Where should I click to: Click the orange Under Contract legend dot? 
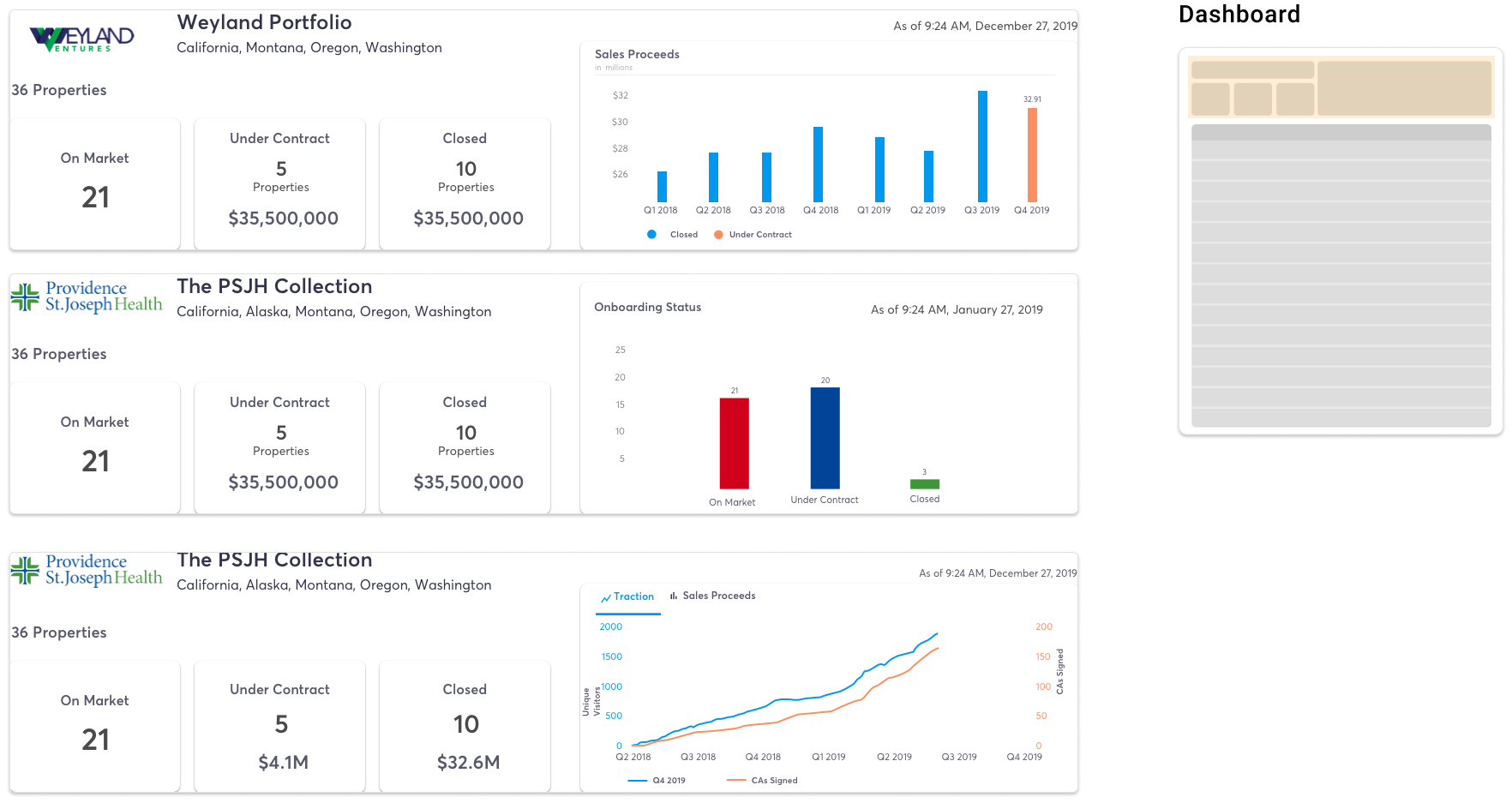(x=718, y=234)
